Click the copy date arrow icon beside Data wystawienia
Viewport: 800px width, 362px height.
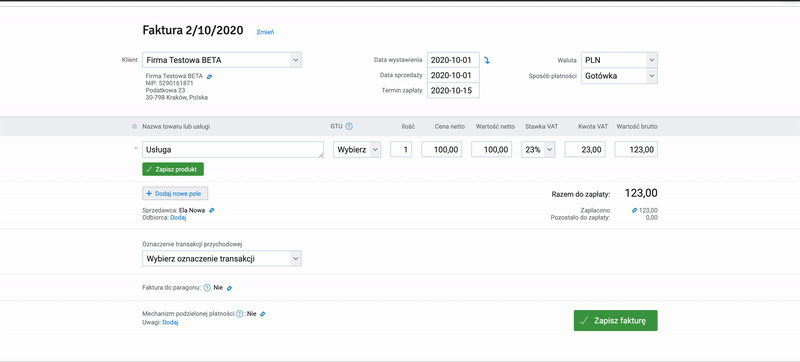tap(487, 60)
